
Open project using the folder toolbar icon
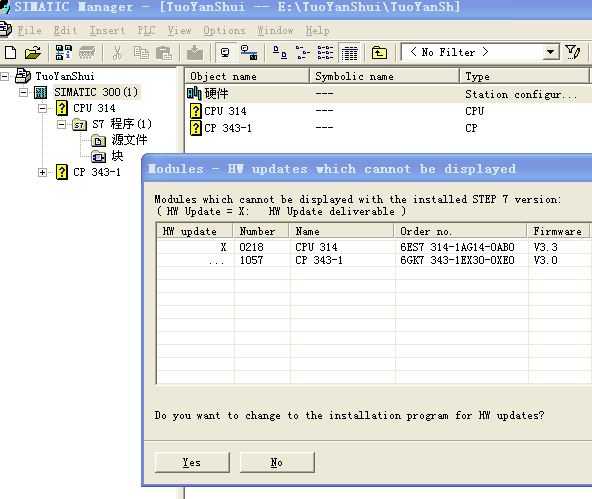[x=33, y=52]
